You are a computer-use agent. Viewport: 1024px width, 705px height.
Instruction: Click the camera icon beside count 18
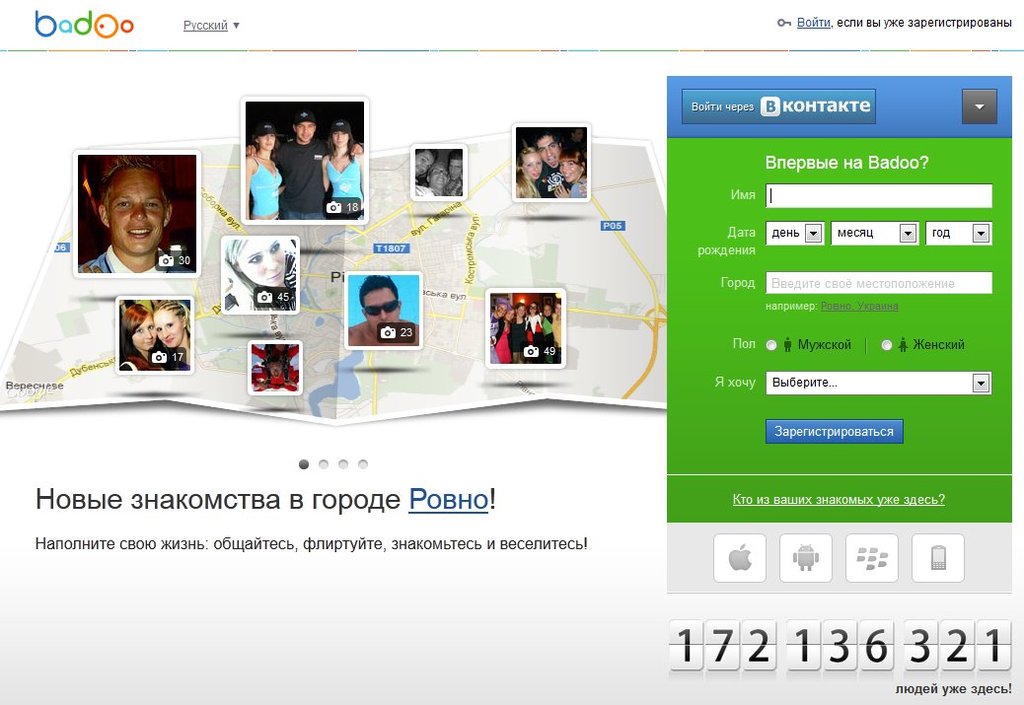[334, 207]
